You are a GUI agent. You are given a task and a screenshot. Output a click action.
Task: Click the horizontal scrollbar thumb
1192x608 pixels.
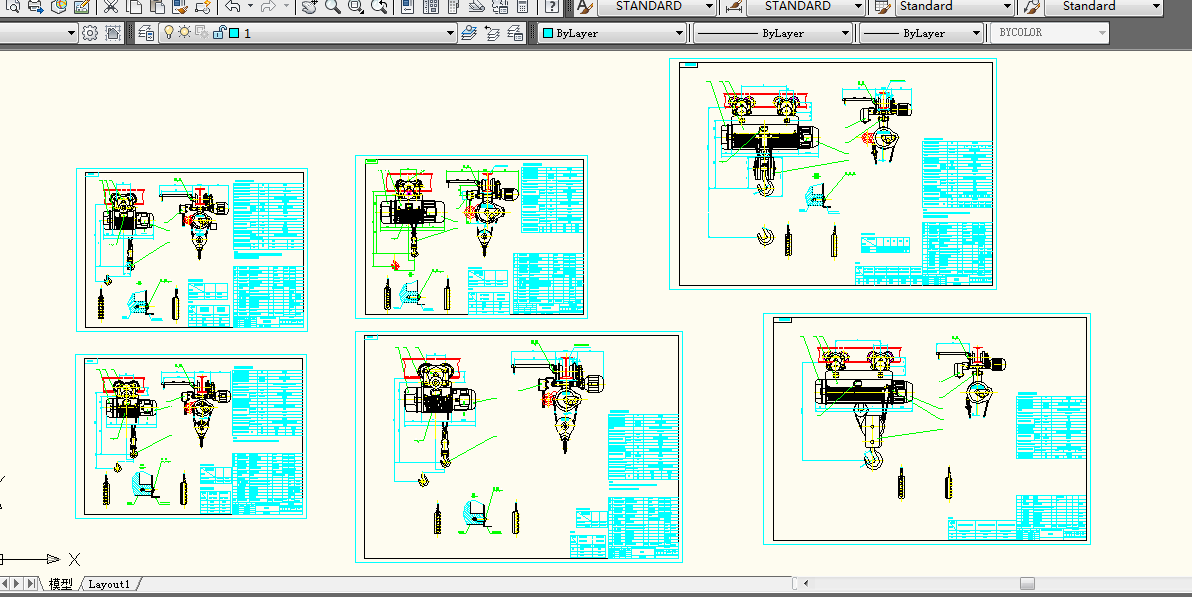click(1027, 584)
